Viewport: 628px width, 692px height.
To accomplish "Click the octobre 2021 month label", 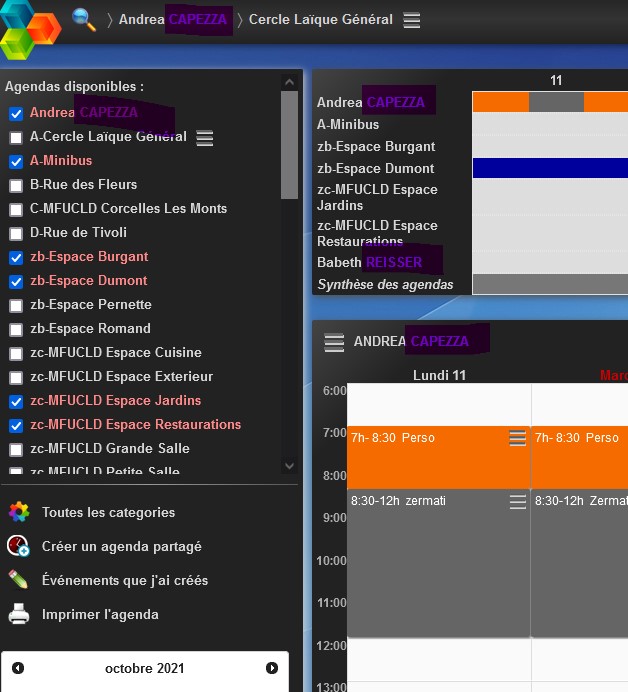I will click(145, 669).
